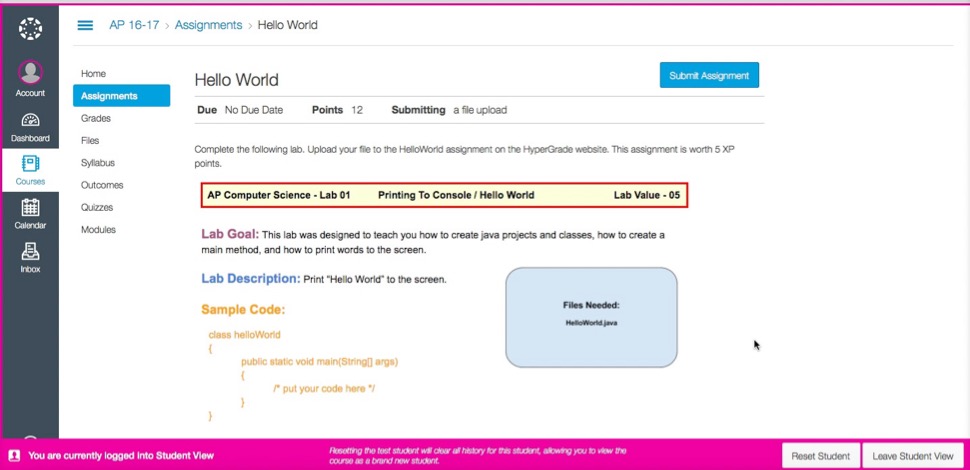Click the AP 16-17 breadcrumb link
The image size is (970, 470).
pyautogui.click(x=133, y=25)
